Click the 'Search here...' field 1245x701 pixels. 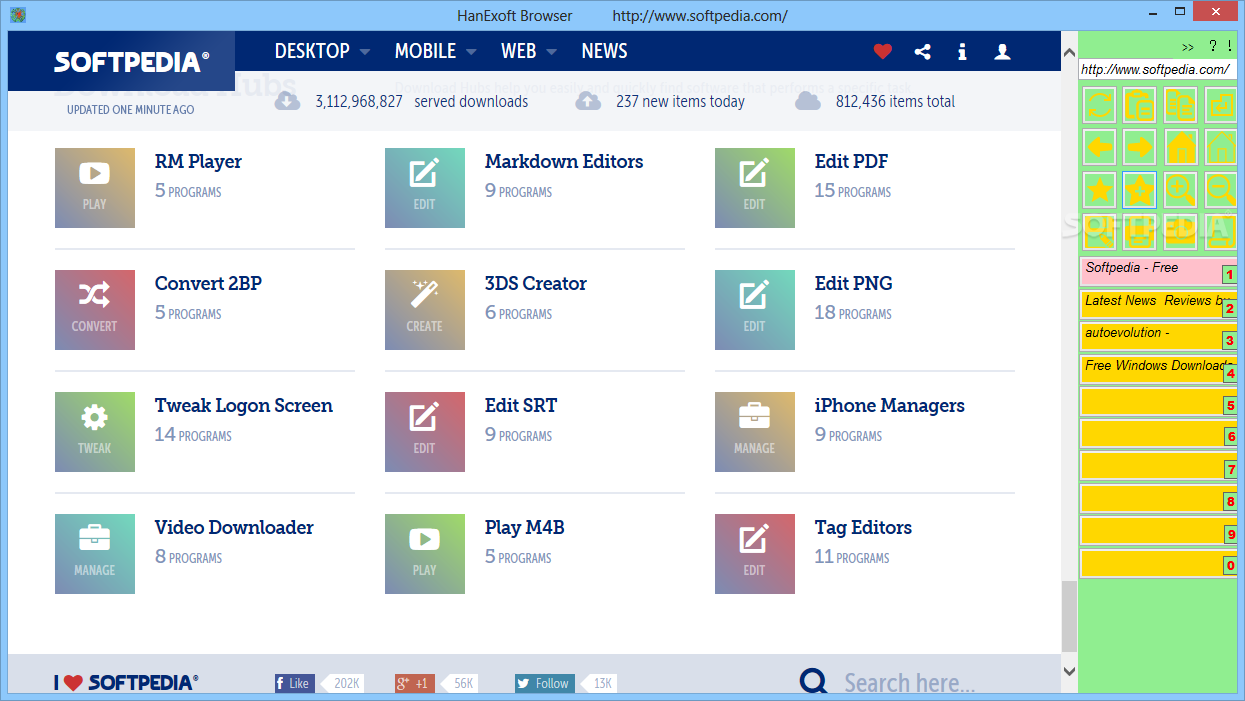(909, 683)
